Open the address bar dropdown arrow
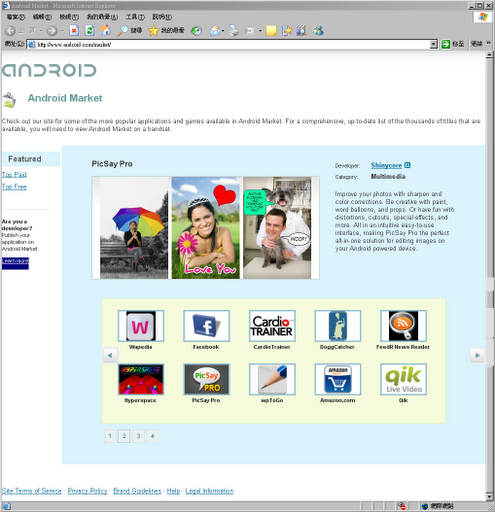The image size is (495, 512). 433,44
